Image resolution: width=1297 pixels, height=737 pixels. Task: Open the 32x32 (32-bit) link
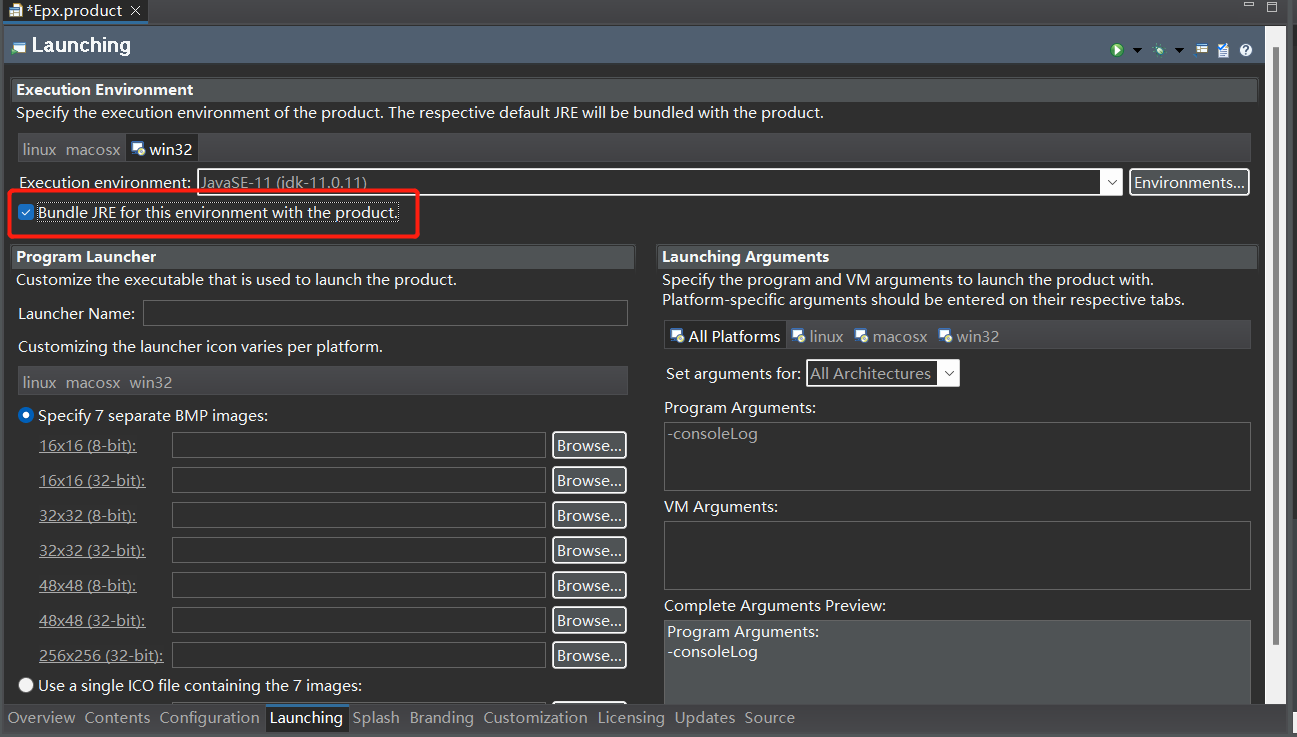tap(92, 551)
